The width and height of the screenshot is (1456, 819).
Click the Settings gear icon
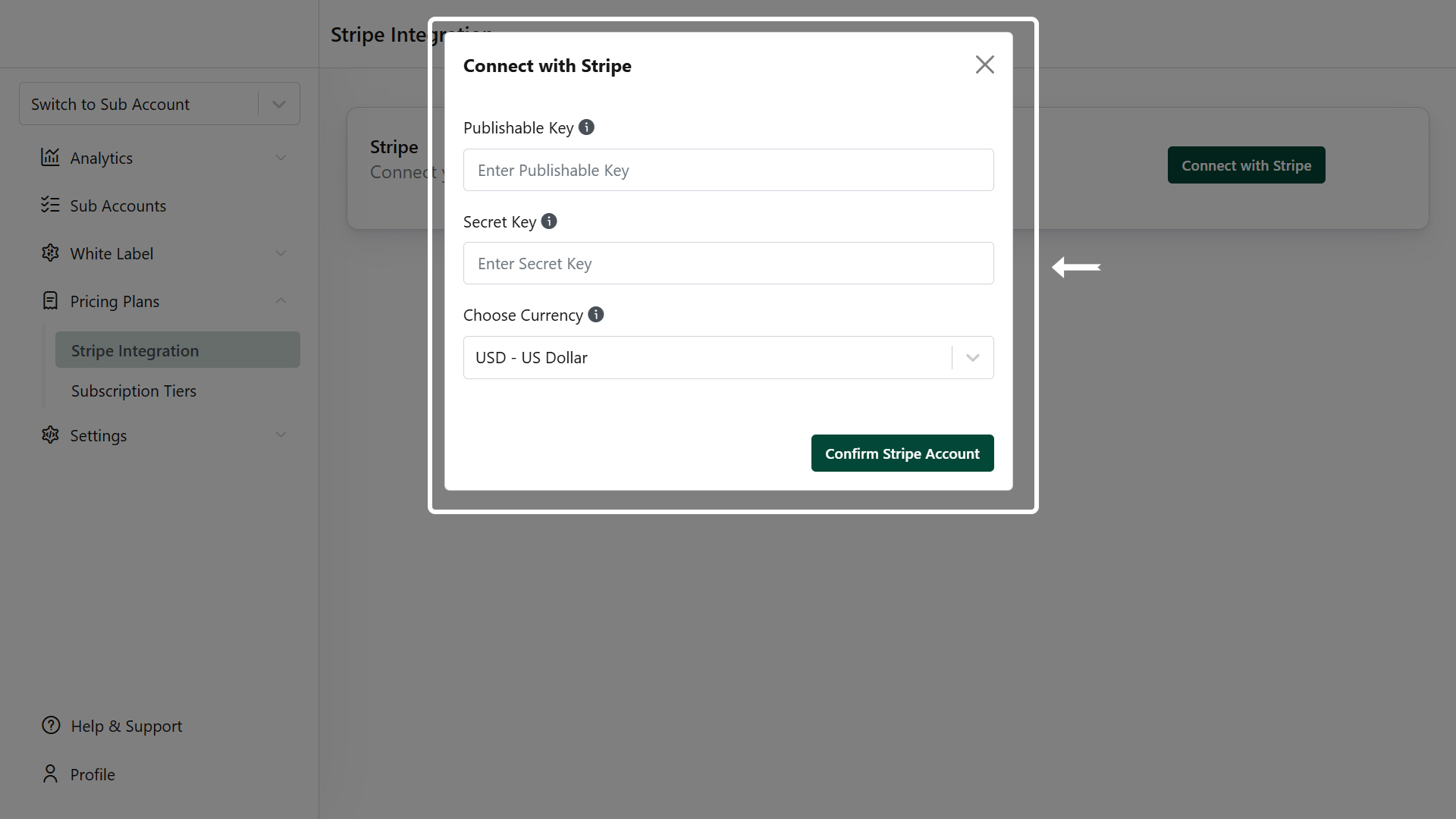tap(50, 435)
